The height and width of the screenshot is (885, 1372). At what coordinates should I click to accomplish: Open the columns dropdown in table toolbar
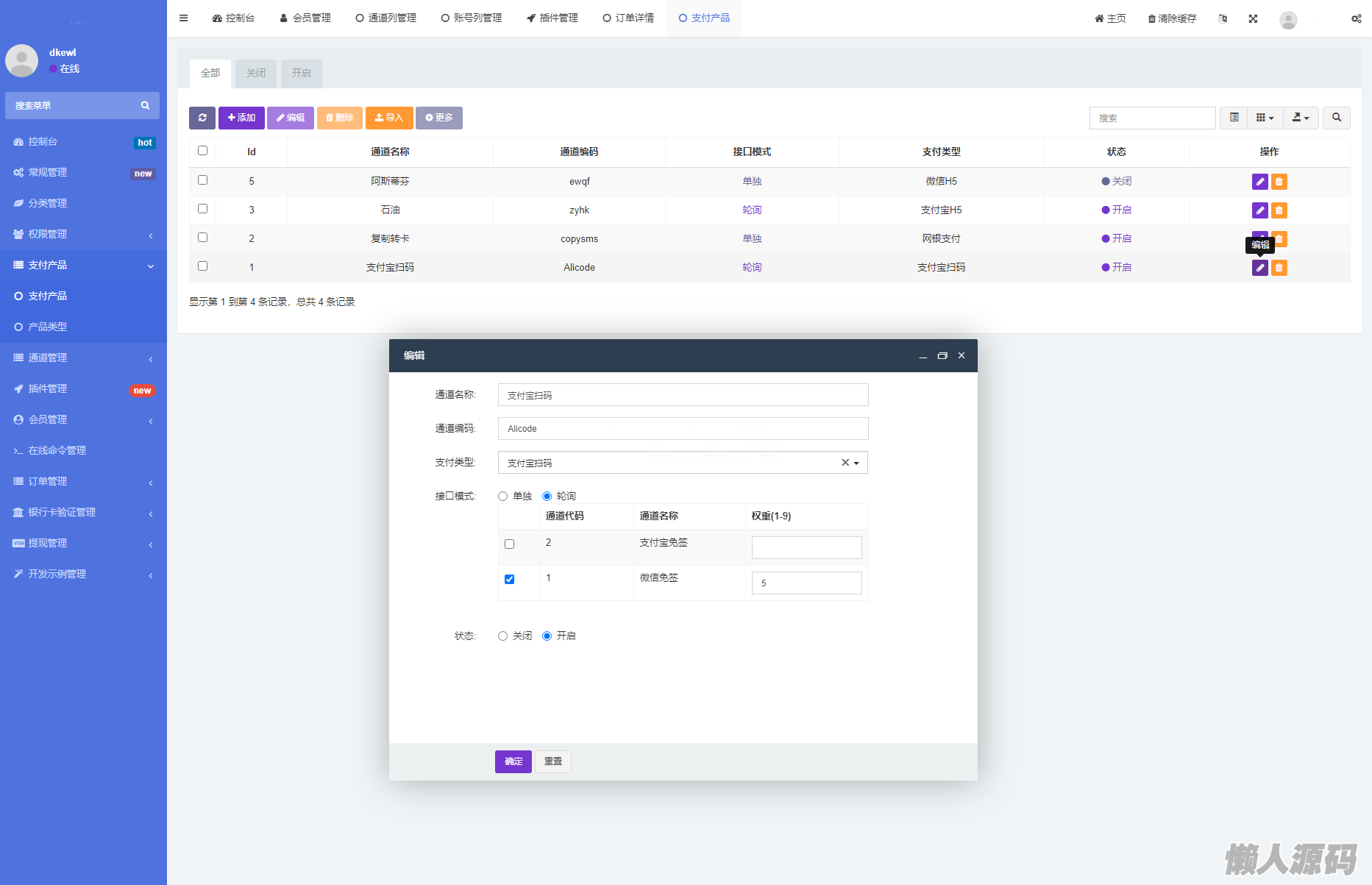[1265, 118]
